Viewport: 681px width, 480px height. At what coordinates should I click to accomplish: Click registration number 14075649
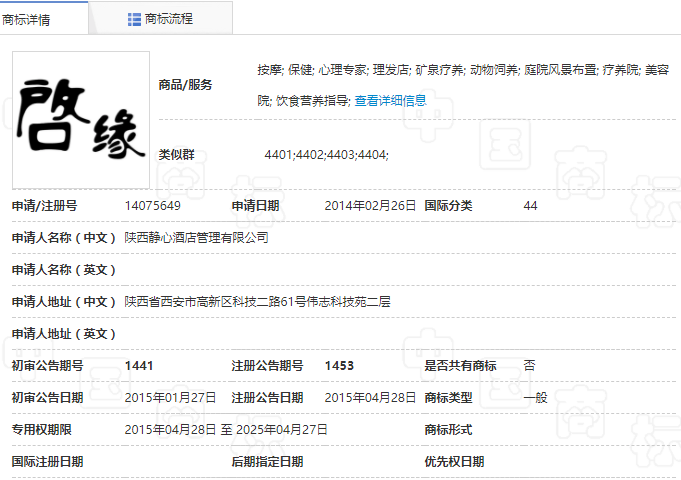152,206
